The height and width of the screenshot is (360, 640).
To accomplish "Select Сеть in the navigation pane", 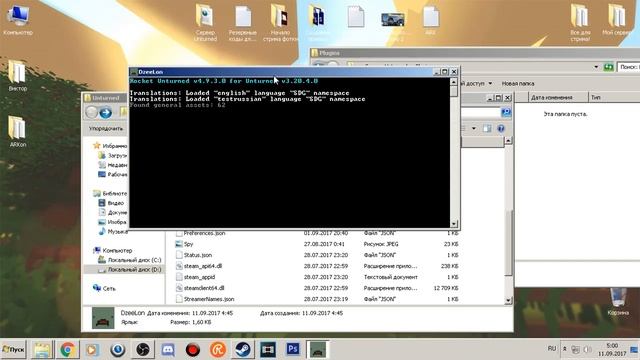I will 104,288.
